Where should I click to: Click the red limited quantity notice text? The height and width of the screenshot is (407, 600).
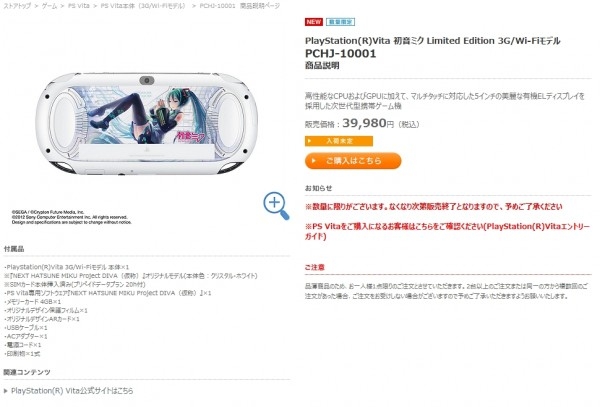[434, 207]
